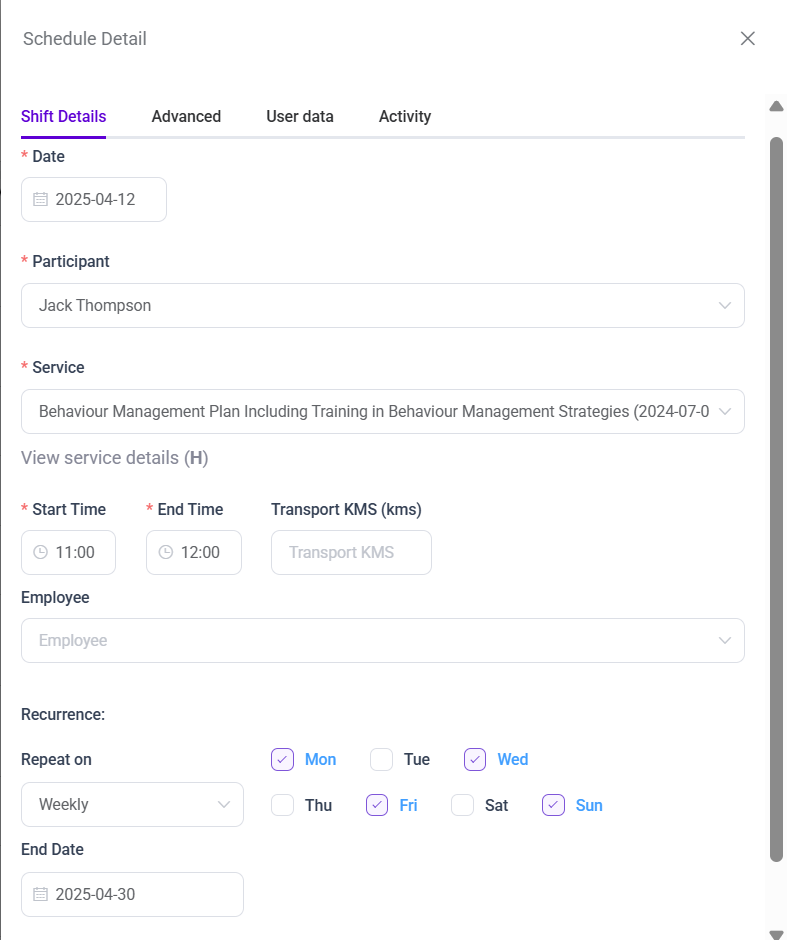This screenshot has width=787, height=940.
Task: Open the Participant dropdown
Action: point(382,305)
